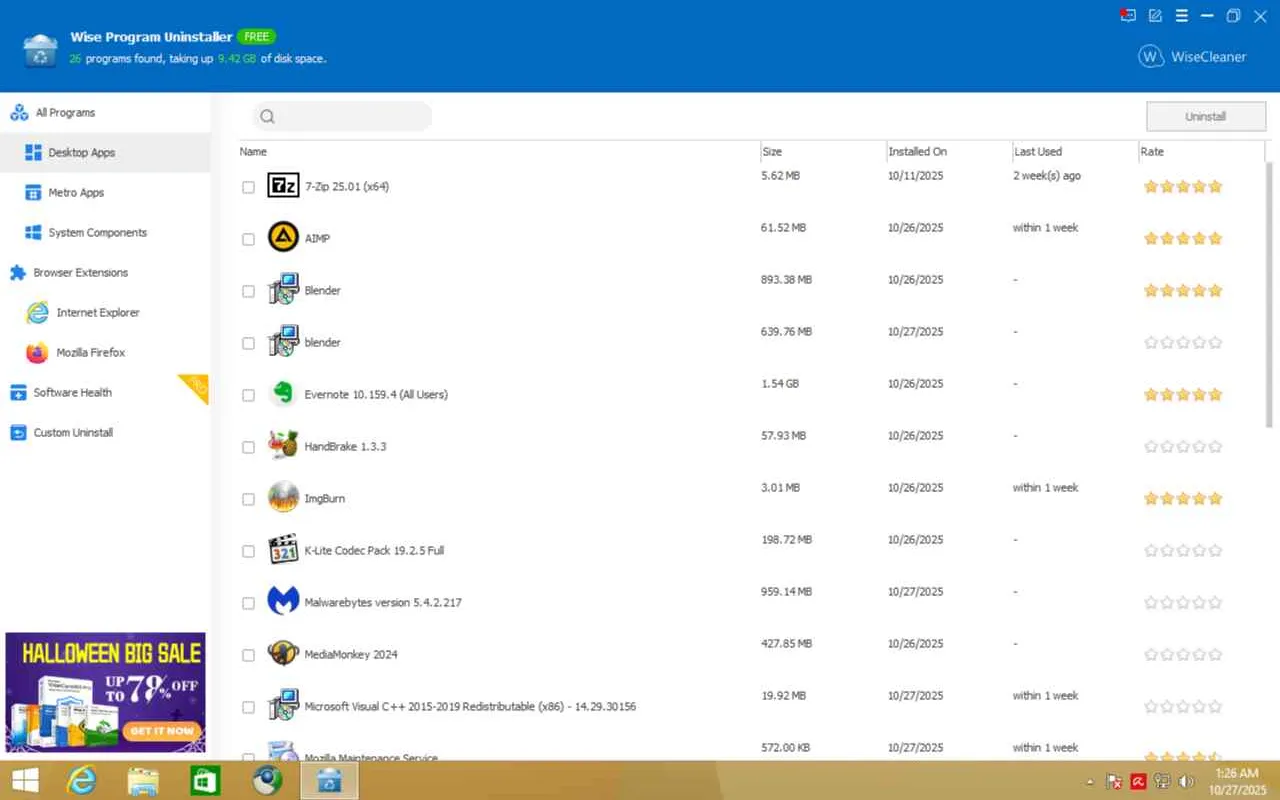Select the MediaMonkey 2024 checkbox
Screen dimensions: 1280x800
249,655
